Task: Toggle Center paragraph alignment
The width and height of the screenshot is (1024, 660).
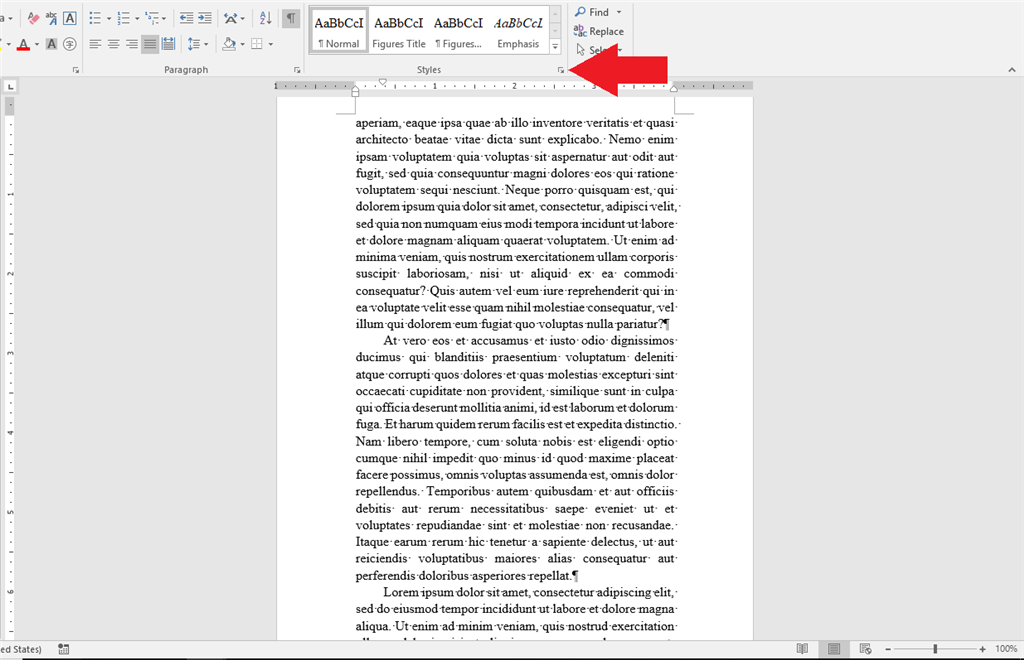Action: tap(113, 44)
